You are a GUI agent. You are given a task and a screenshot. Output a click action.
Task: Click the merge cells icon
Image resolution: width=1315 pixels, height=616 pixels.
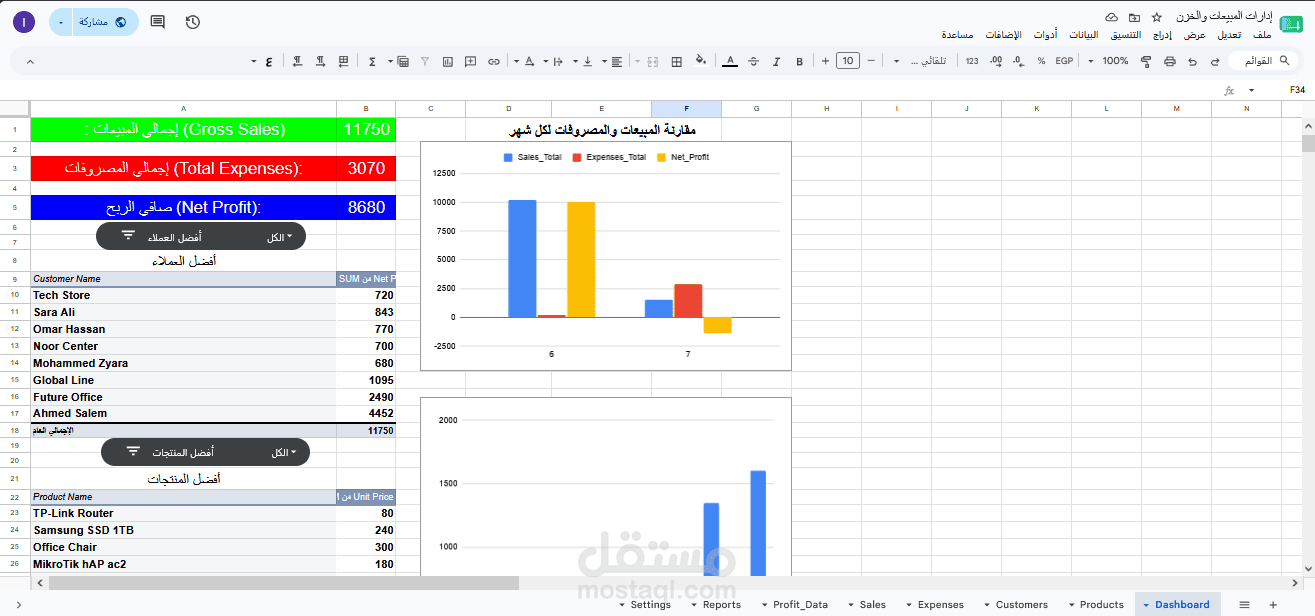(x=653, y=61)
